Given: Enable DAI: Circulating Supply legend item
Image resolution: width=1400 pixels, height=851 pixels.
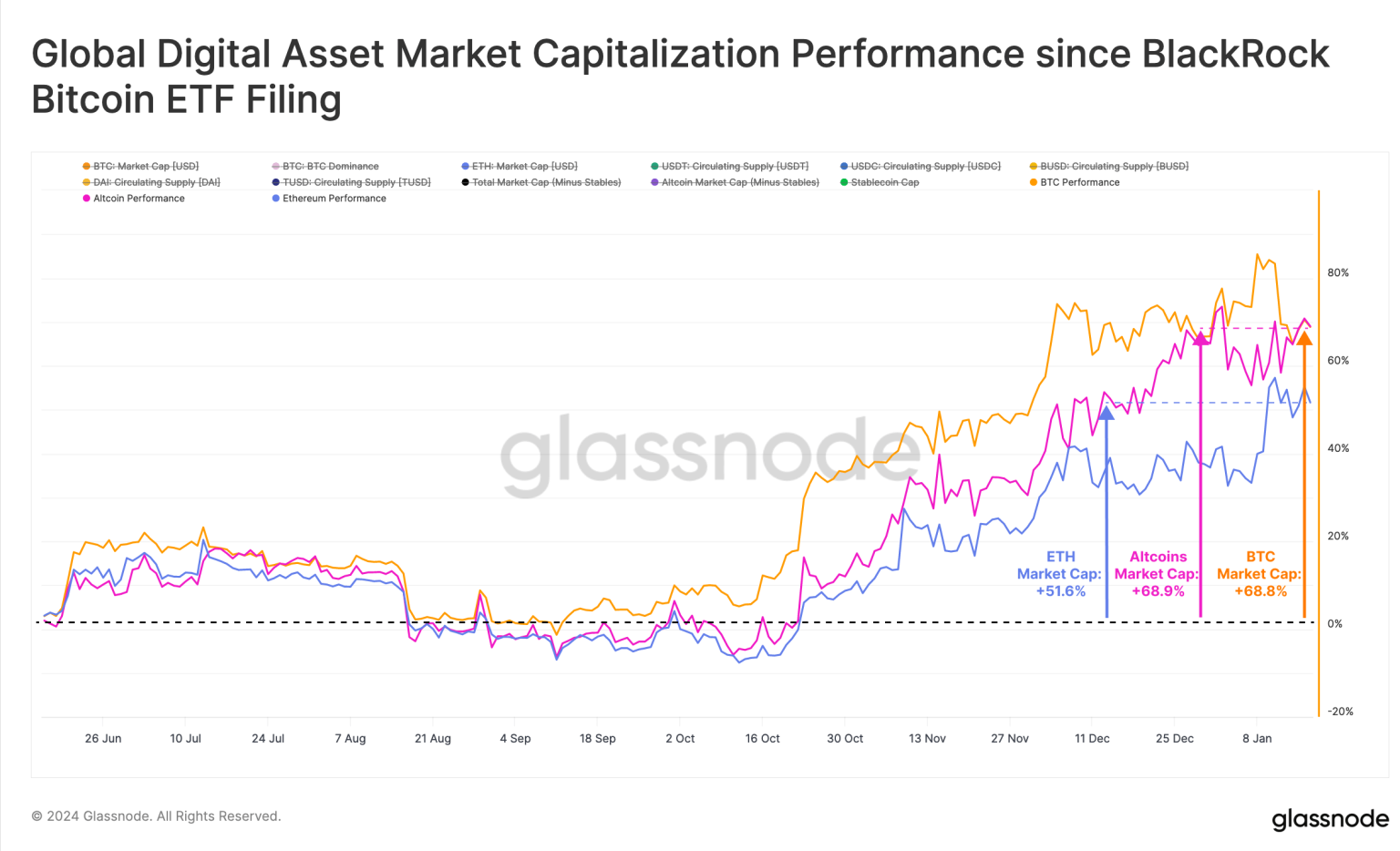Looking at the screenshot, I should click(x=151, y=182).
